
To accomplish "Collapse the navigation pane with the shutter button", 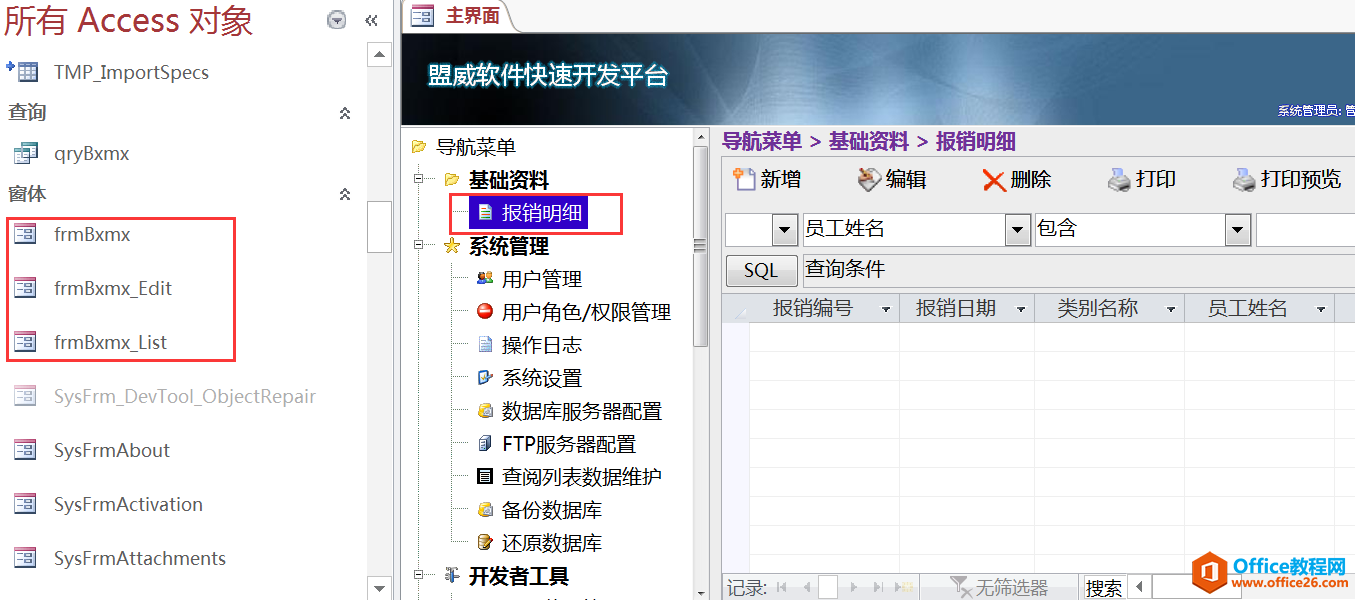I will 371,20.
